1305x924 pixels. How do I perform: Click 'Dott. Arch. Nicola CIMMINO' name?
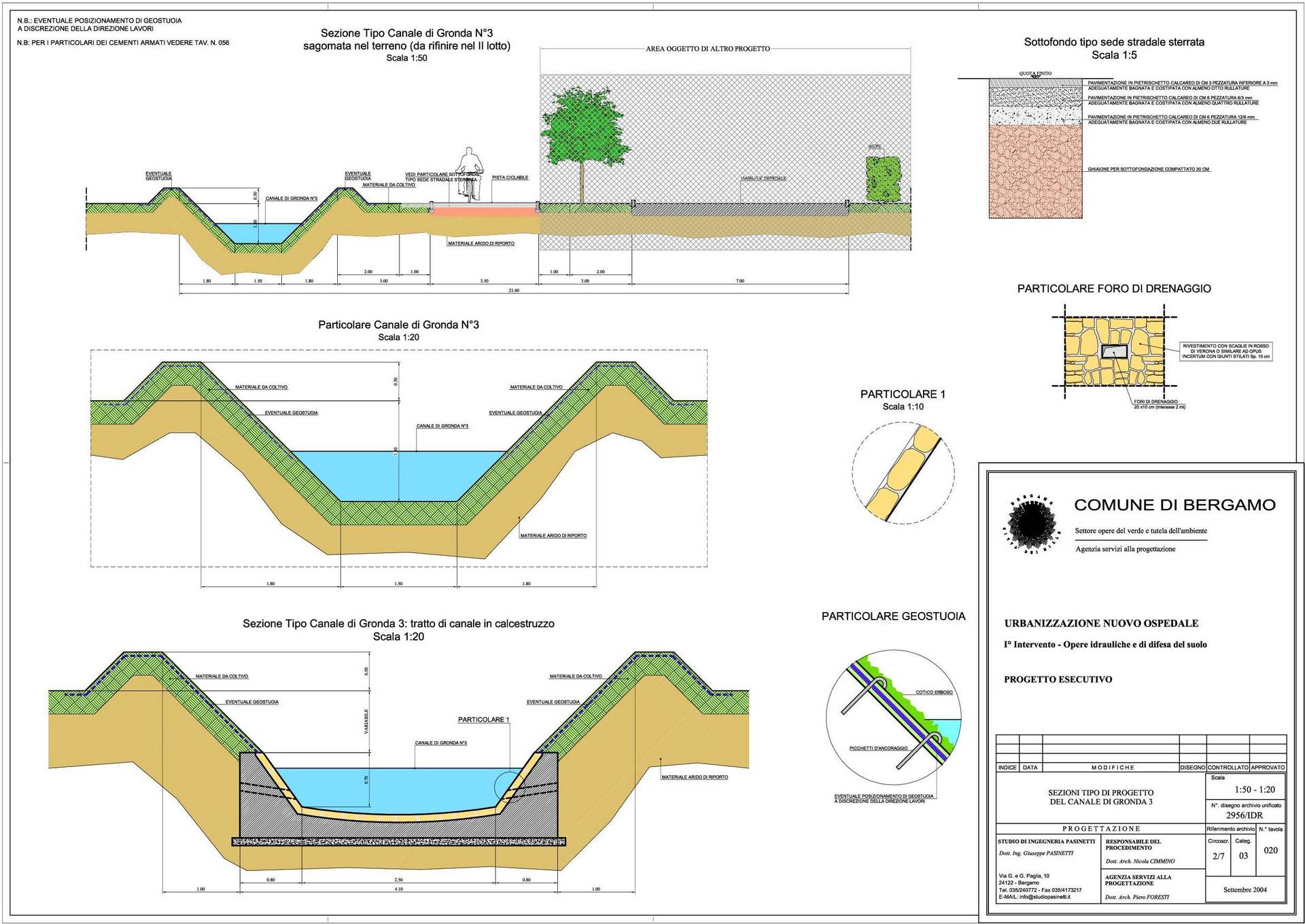1140,861
